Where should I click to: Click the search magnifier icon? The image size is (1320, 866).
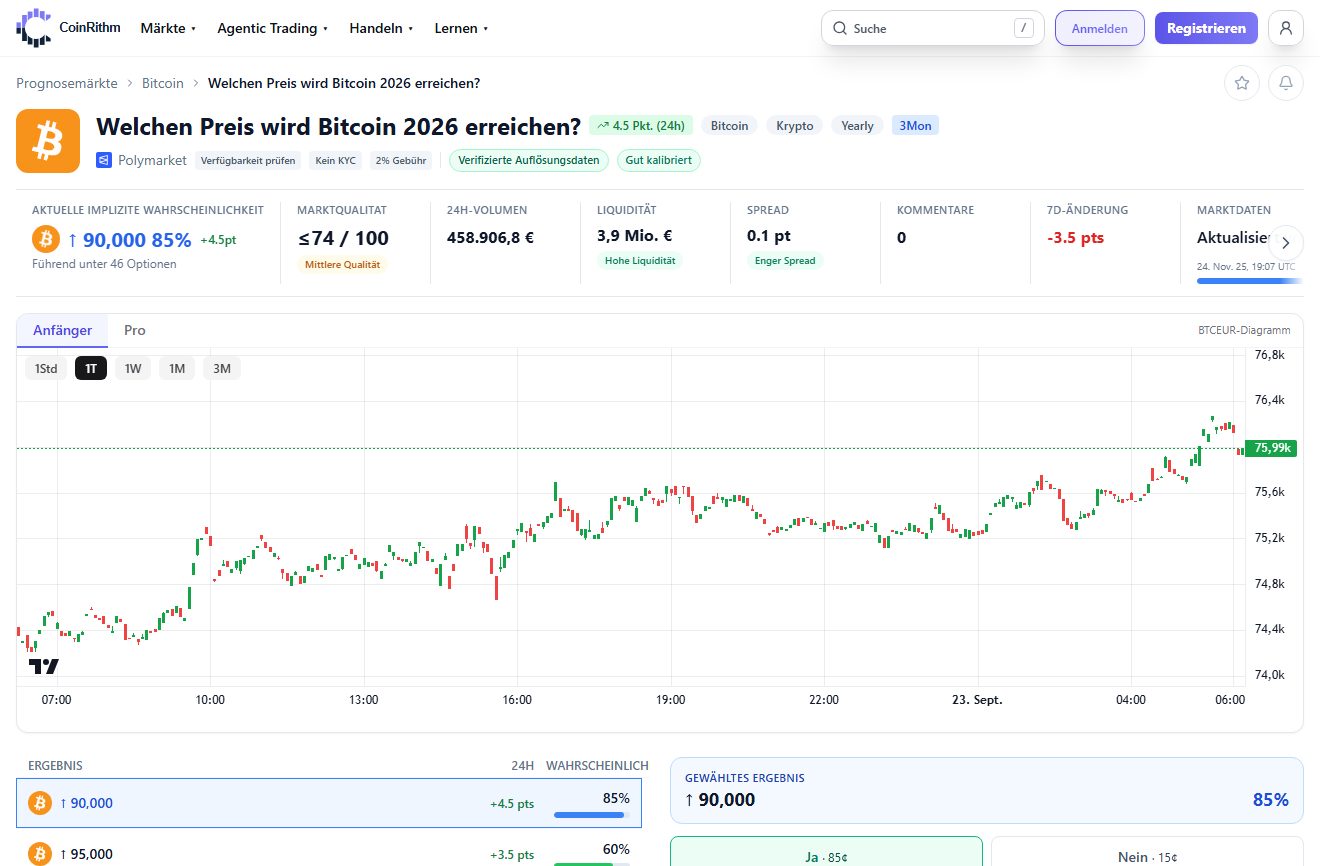[x=840, y=28]
